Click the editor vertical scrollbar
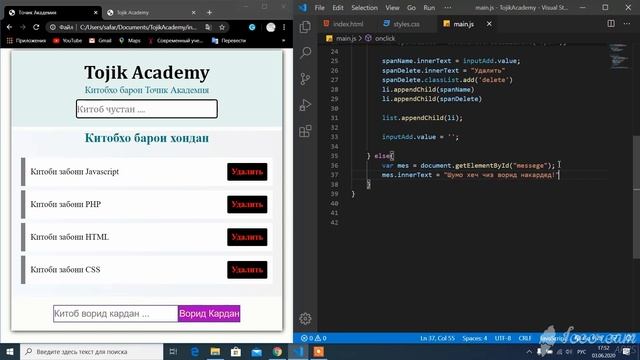 tap(636, 197)
